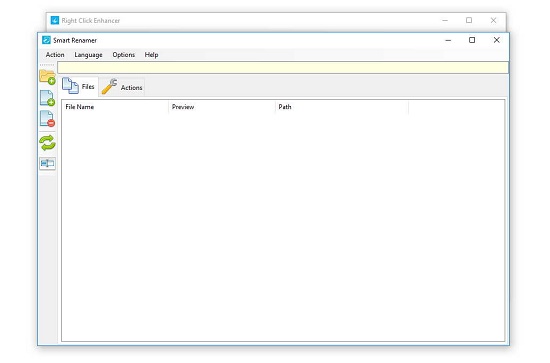Click the Smart Renamer title bar app icon
The image size is (550, 363).
tap(46, 40)
